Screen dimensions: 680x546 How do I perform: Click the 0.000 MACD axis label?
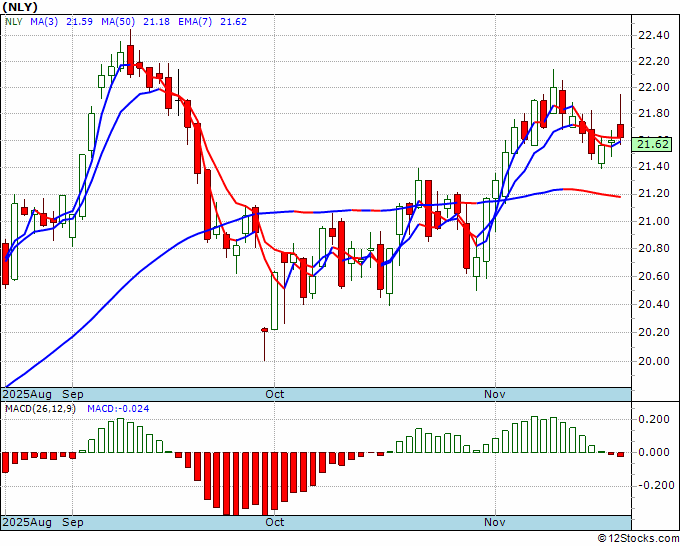pyautogui.click(x=656, y=452)
